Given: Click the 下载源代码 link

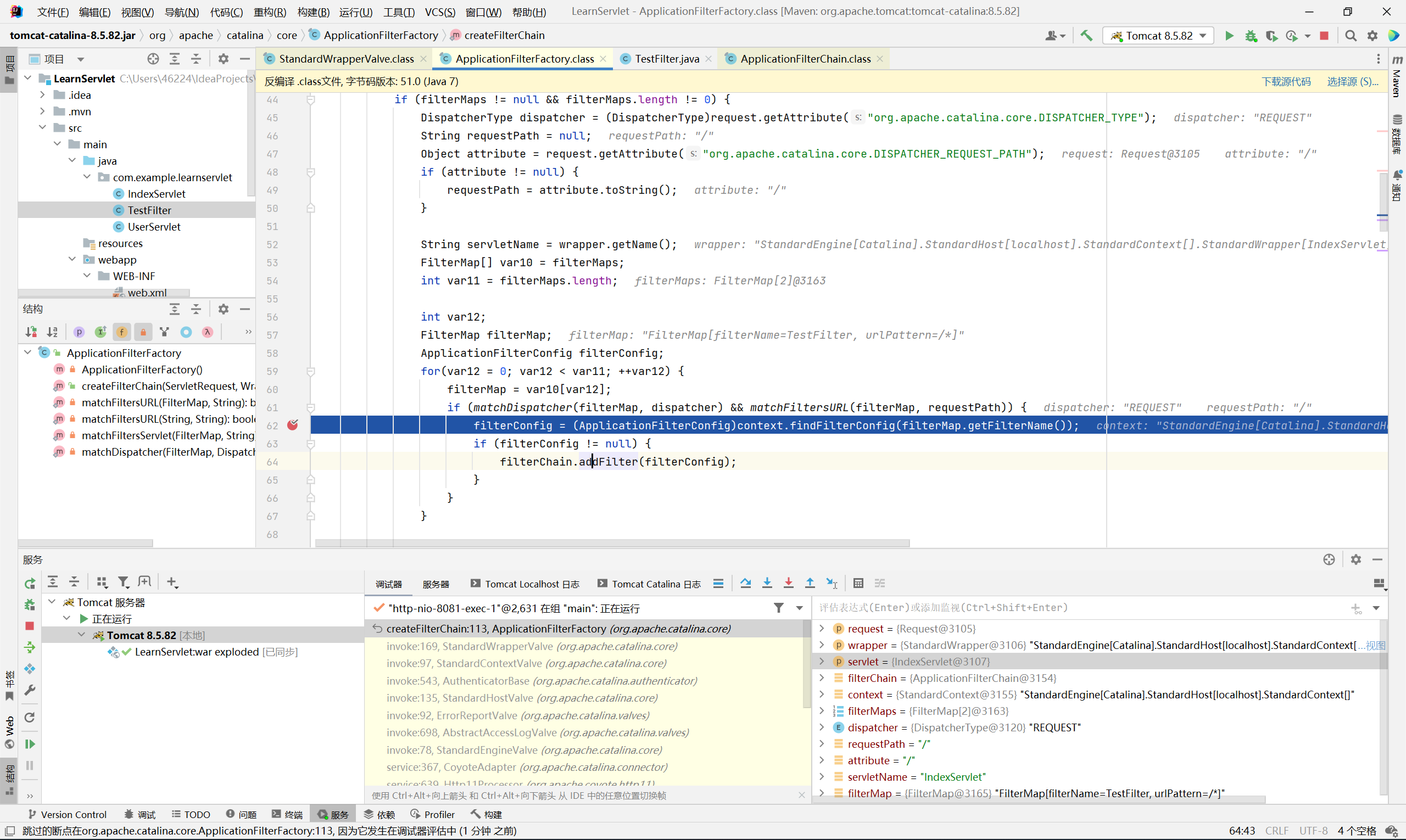Looking at the screenshot, I should [1286, 81].
